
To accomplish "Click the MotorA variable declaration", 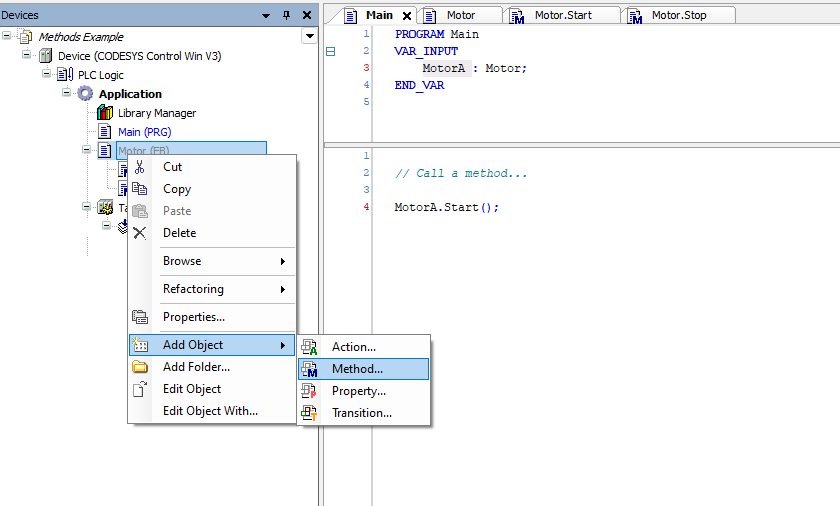I will coord(444,68).
